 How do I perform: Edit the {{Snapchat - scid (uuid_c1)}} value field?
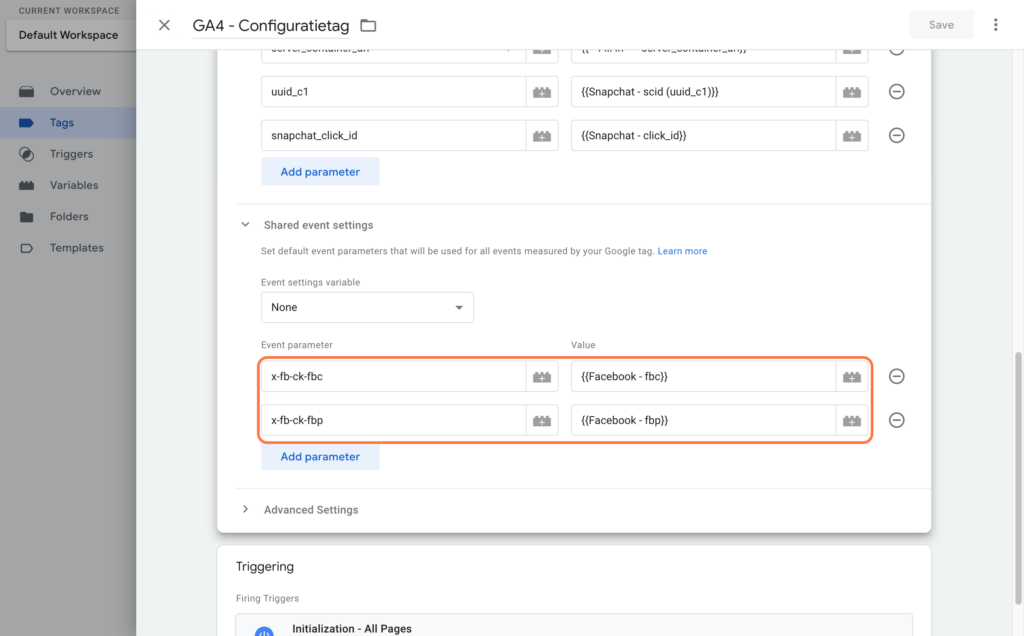point(703,92)
